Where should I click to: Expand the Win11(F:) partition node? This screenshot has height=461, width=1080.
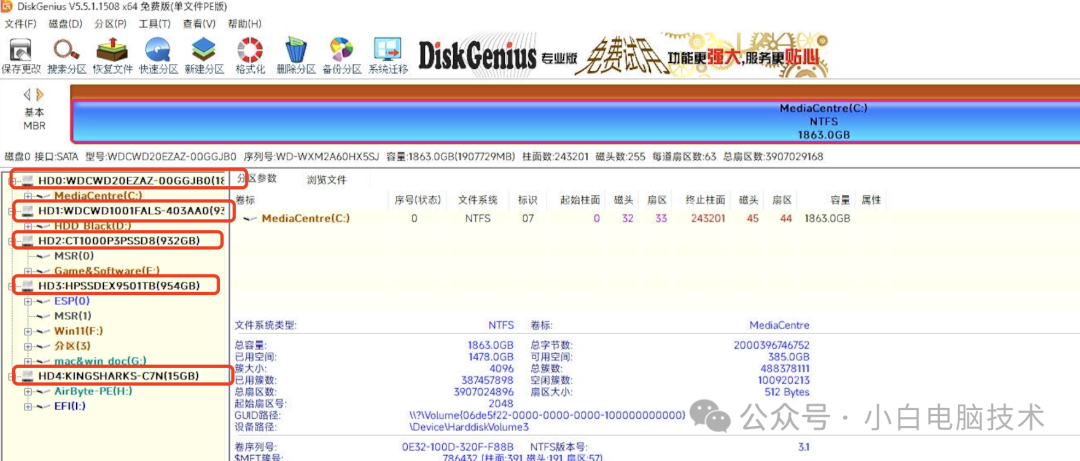click(27, 331)
